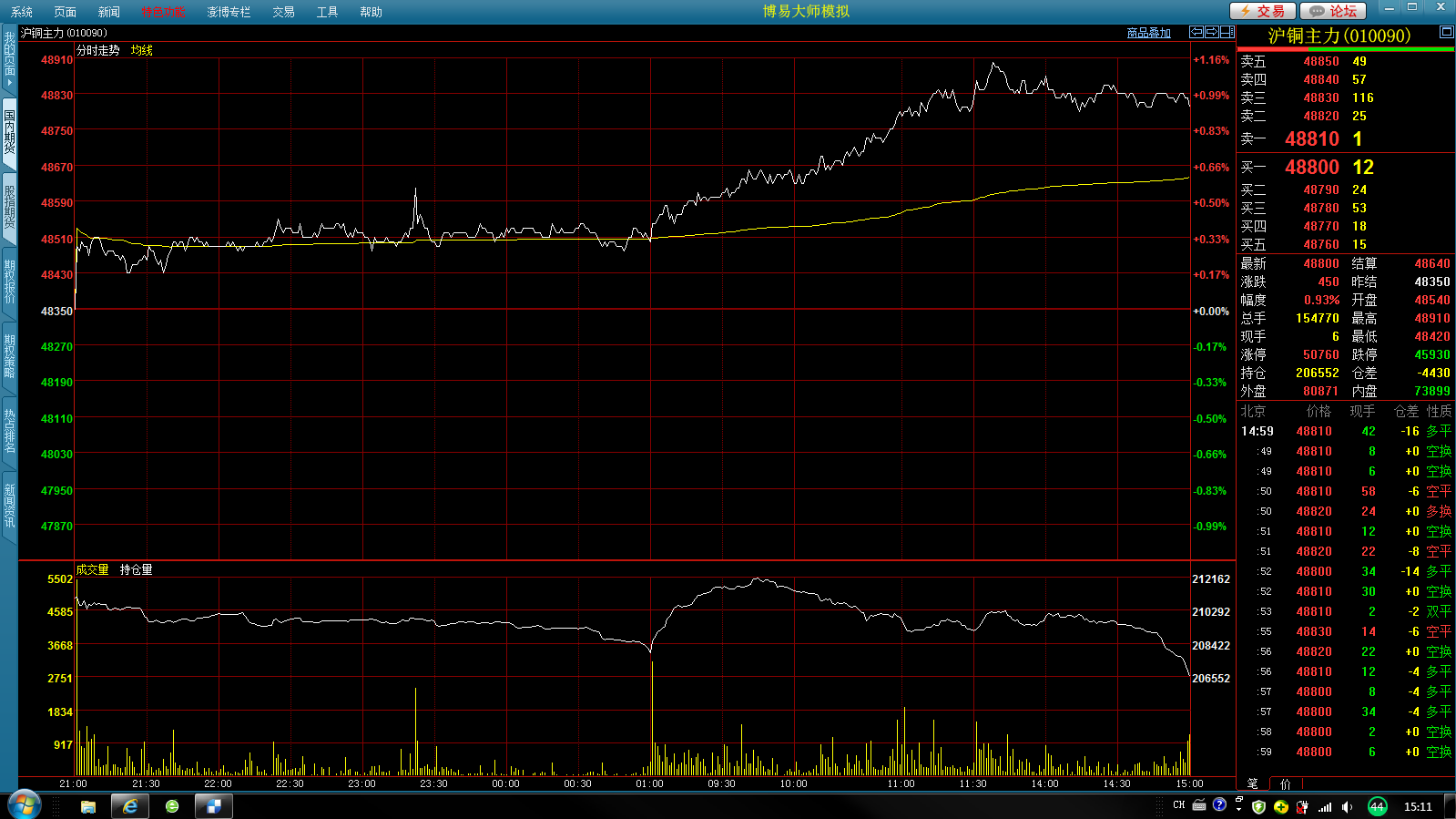This screenshot has height=819, width=1456.
Task: Open the 论坛 forum button
Action: click(1333, 11)
